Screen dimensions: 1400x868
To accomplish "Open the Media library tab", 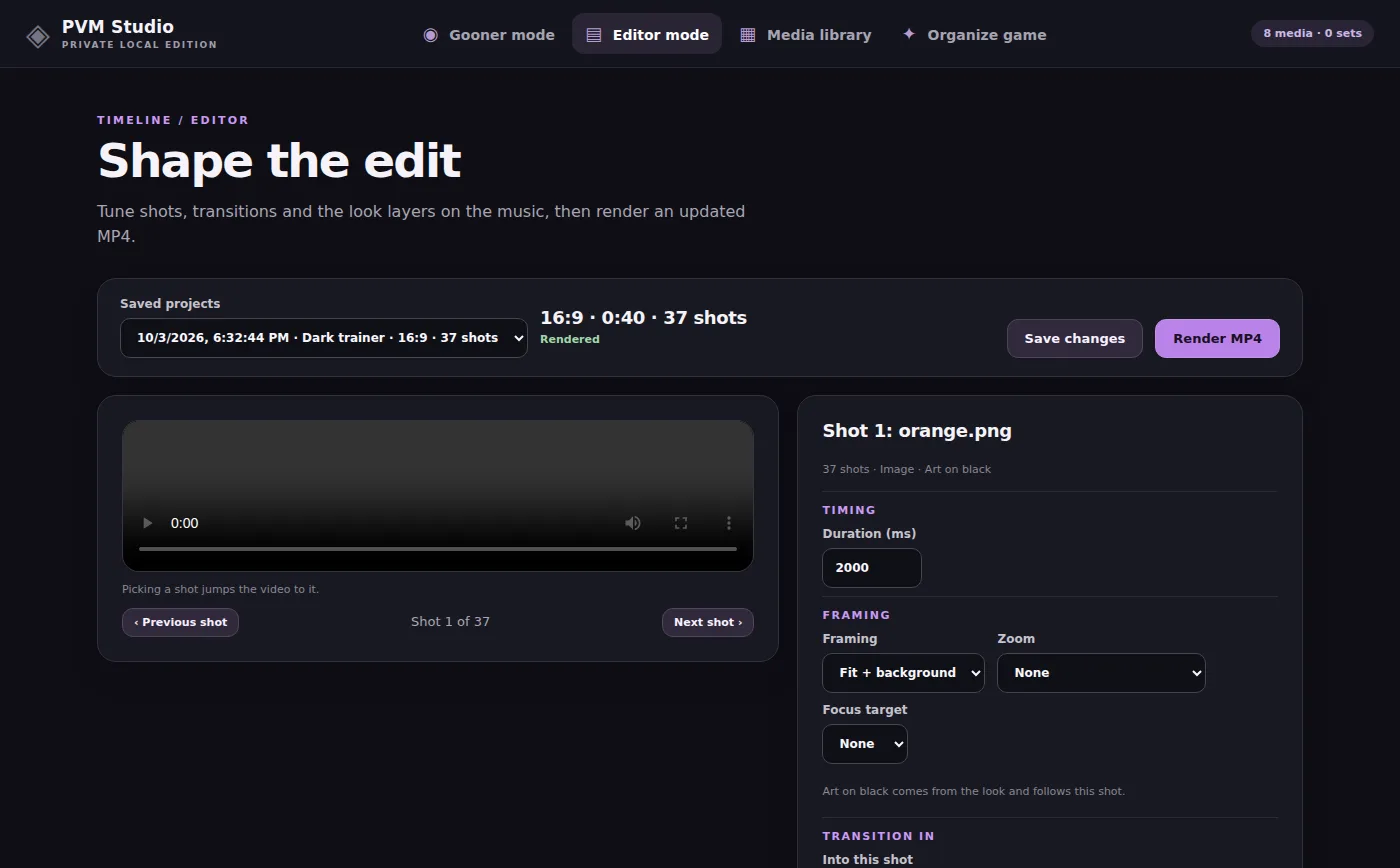I will click(x=806, y=34).
